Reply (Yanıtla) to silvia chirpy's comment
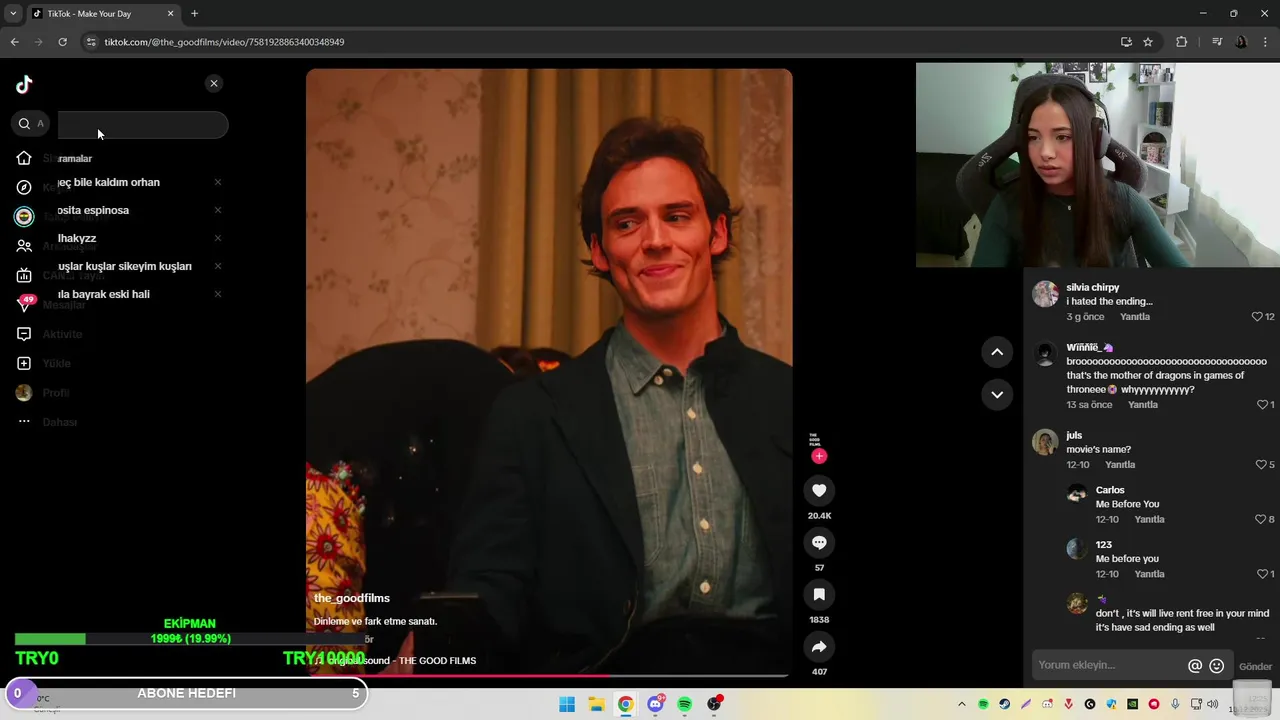1280x720 pixels. (1135, 317)
